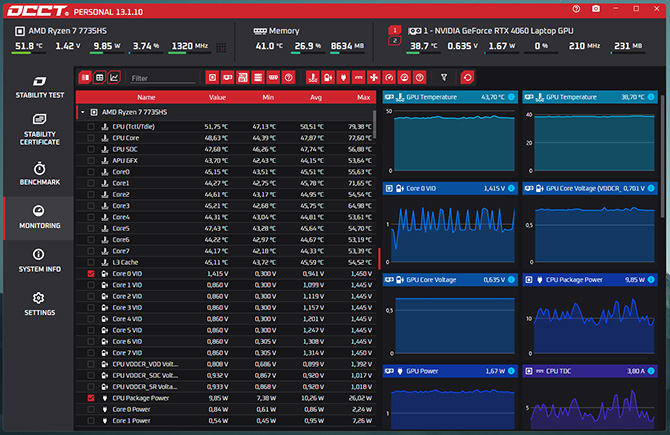Viewport: 670px width, 435px height.
Task: Open the System Info section
Action: click(40, 261)
